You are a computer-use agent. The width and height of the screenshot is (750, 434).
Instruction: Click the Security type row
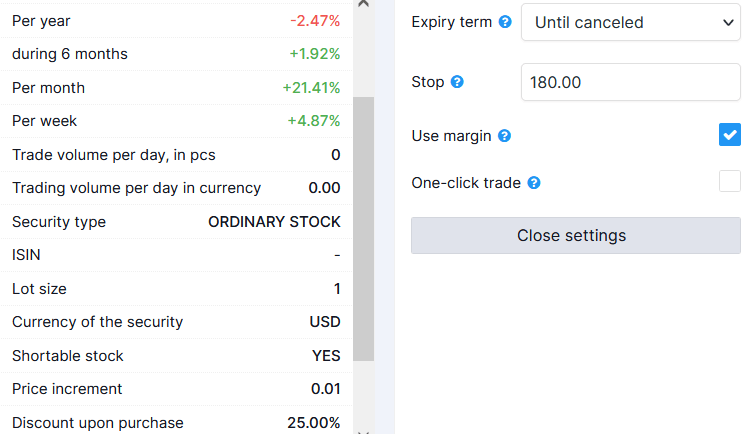click(176, 222)
